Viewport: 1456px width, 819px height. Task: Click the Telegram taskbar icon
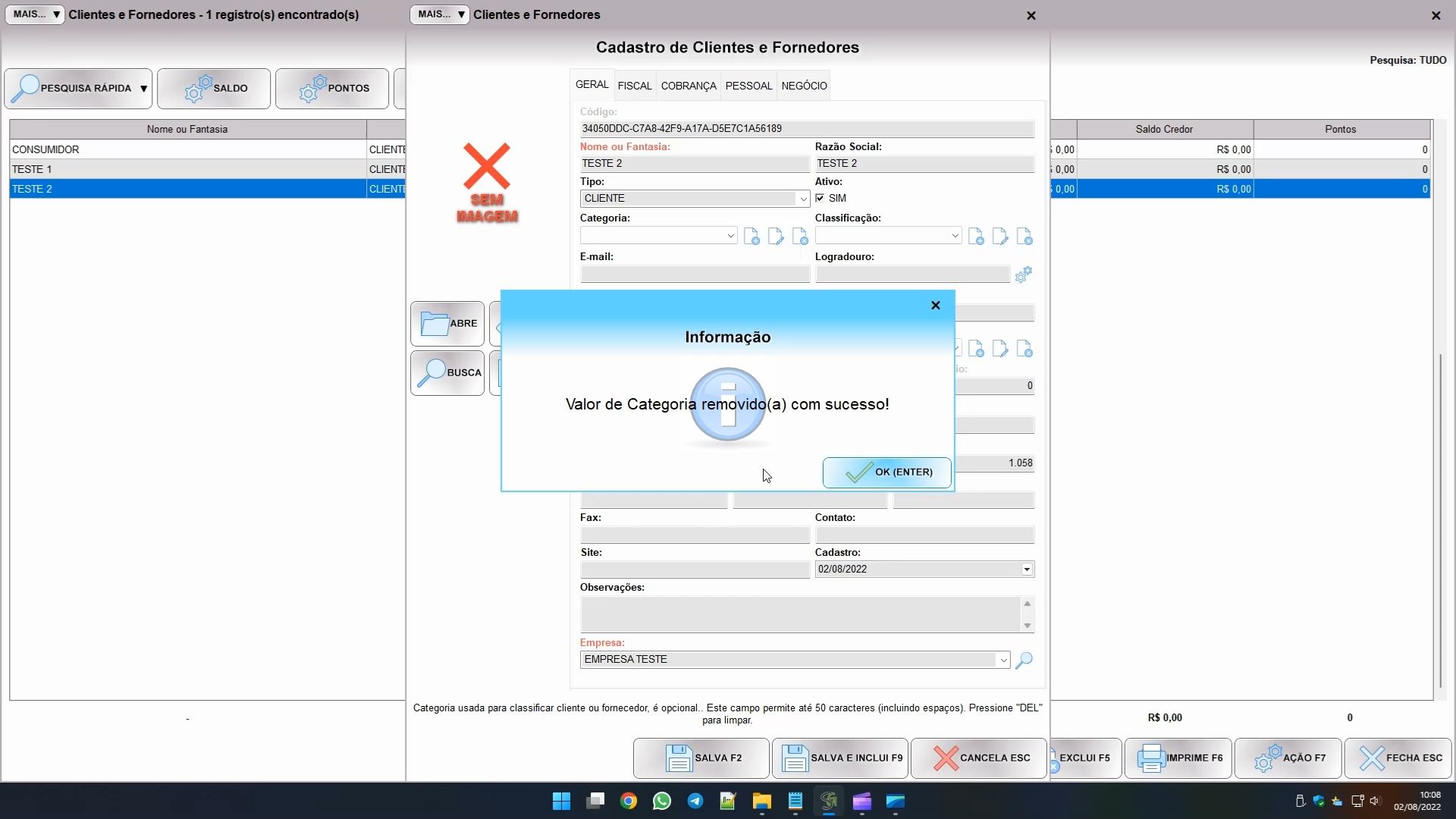coord(695,802)
